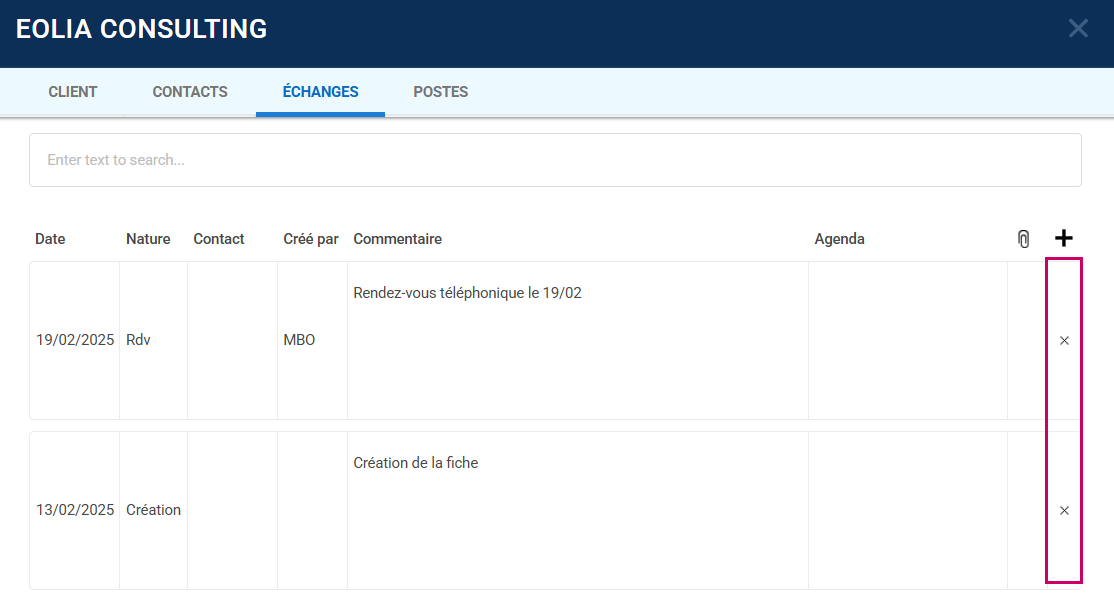
Task: Focus the 'Enter text to search' field
Action: (x=555, y=160)
